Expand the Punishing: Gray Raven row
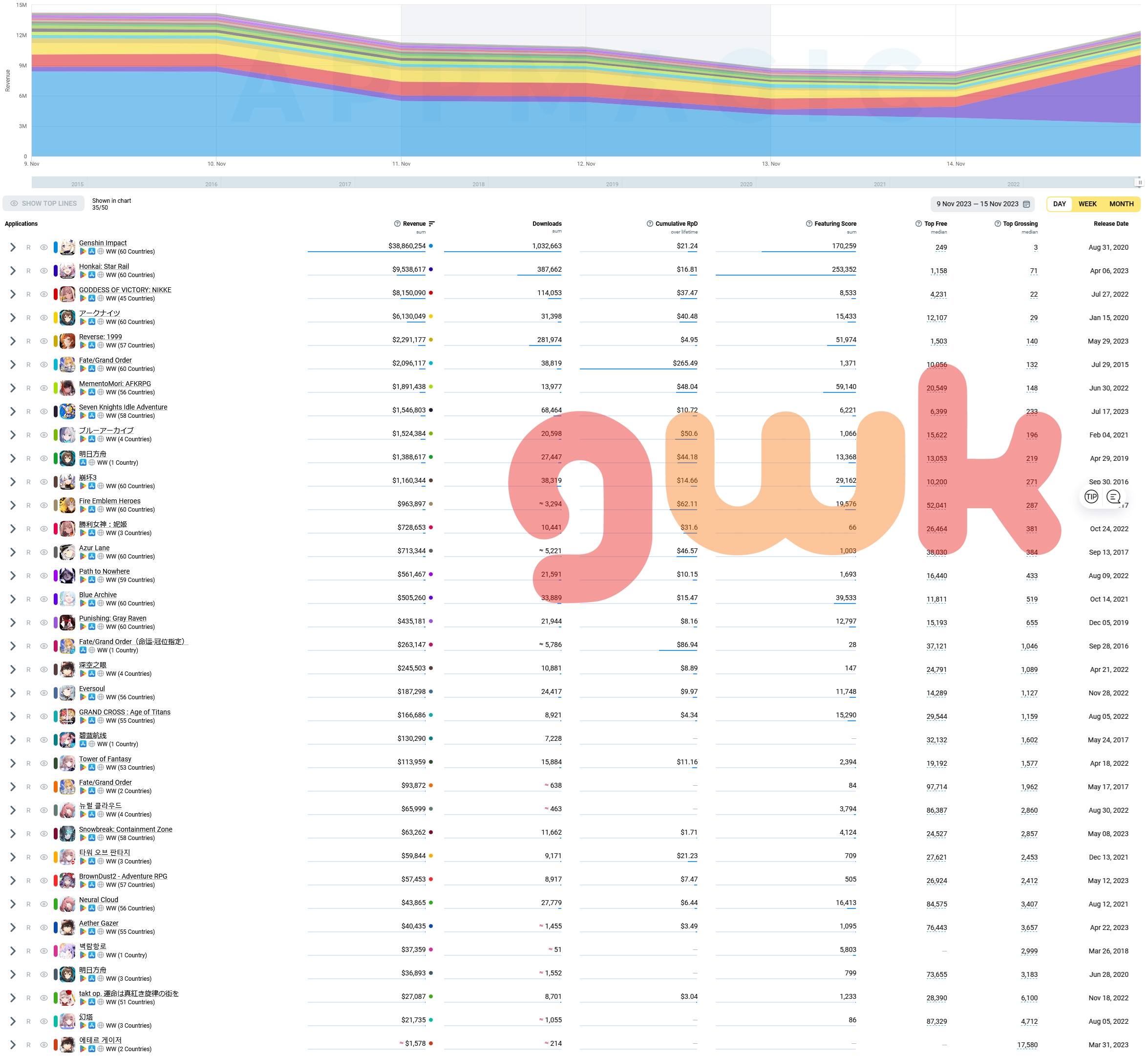 [x=13, y=622]
